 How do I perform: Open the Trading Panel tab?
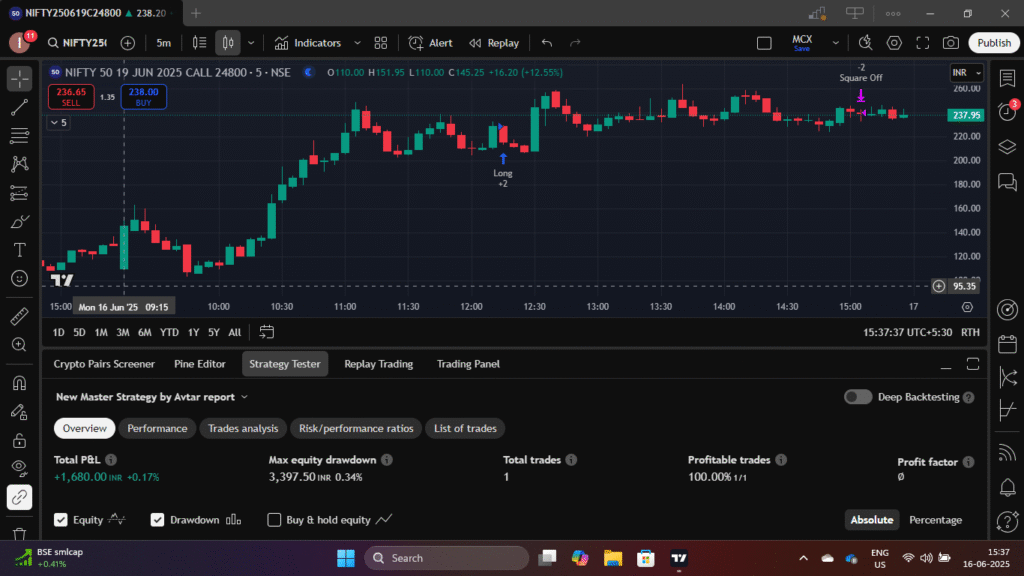pos(468,364)
